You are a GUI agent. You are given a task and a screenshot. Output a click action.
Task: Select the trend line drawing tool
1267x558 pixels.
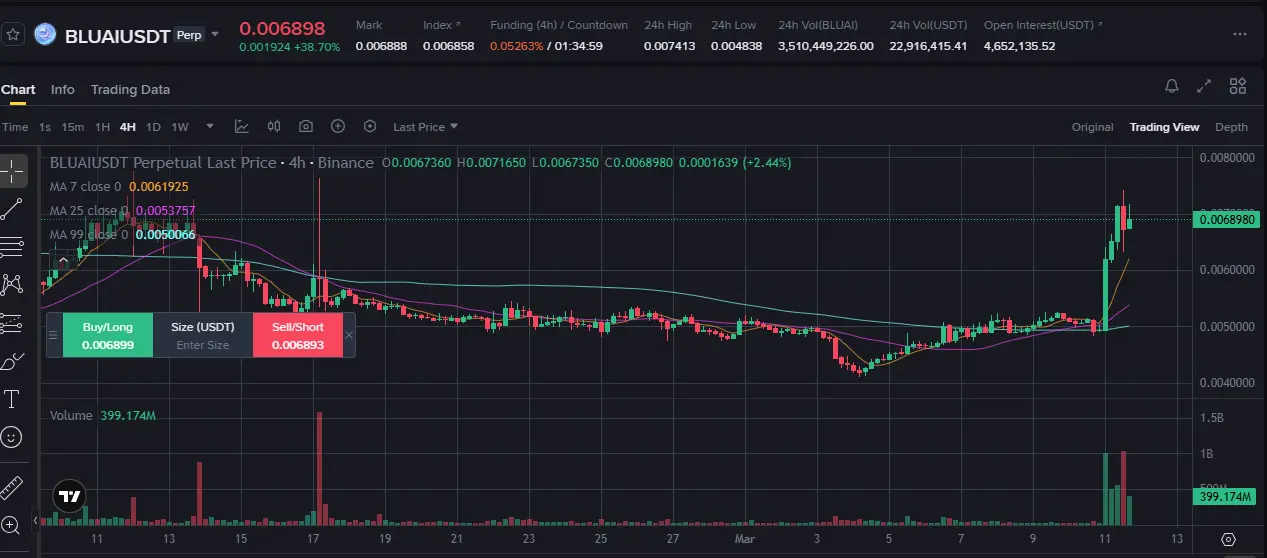pyautogui.click(x=12, y=209)
